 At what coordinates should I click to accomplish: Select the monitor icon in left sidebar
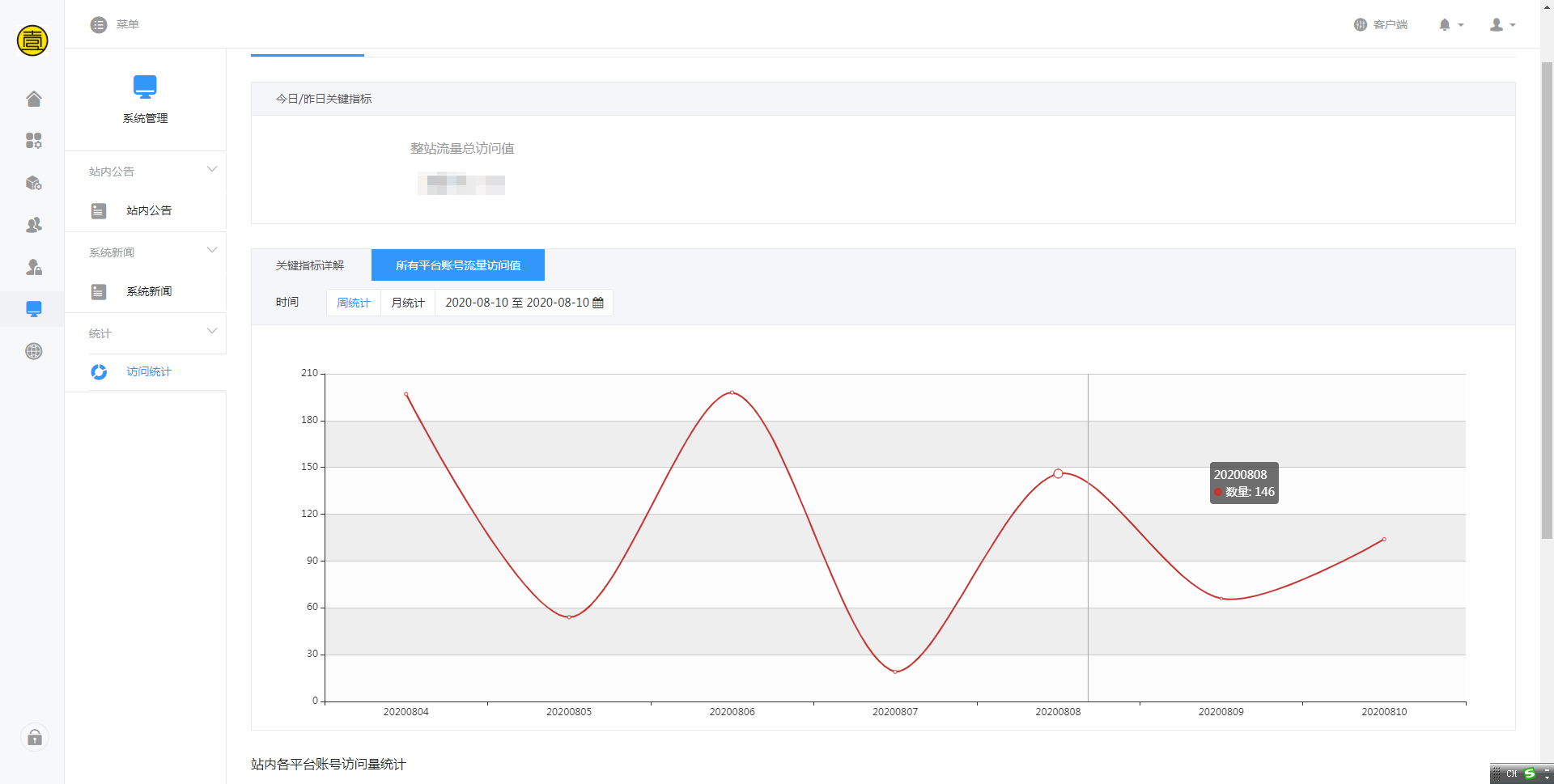[x=33, y=309]
